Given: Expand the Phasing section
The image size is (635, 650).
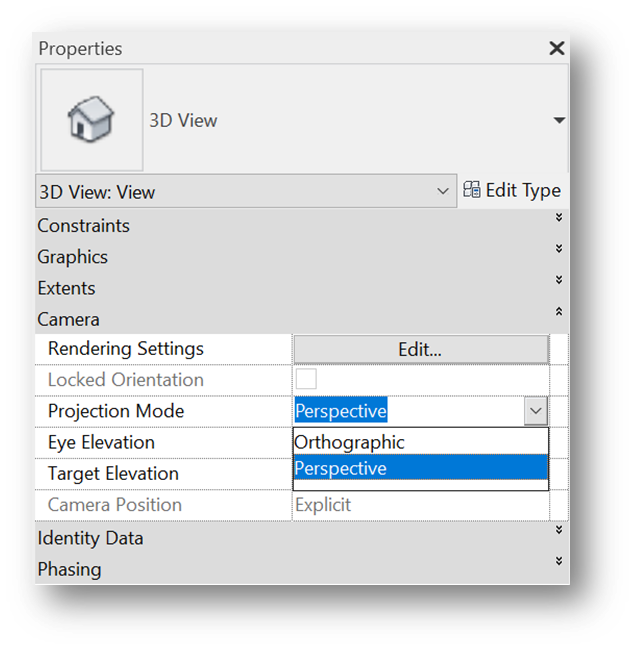Looking at the screenshot, I should click(559, 561).
